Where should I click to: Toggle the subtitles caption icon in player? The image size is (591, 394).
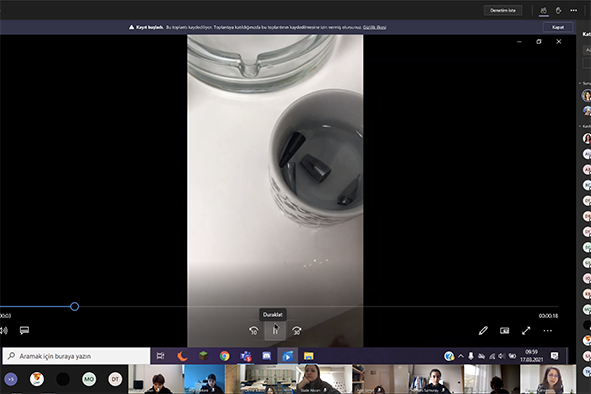point(24,331)
